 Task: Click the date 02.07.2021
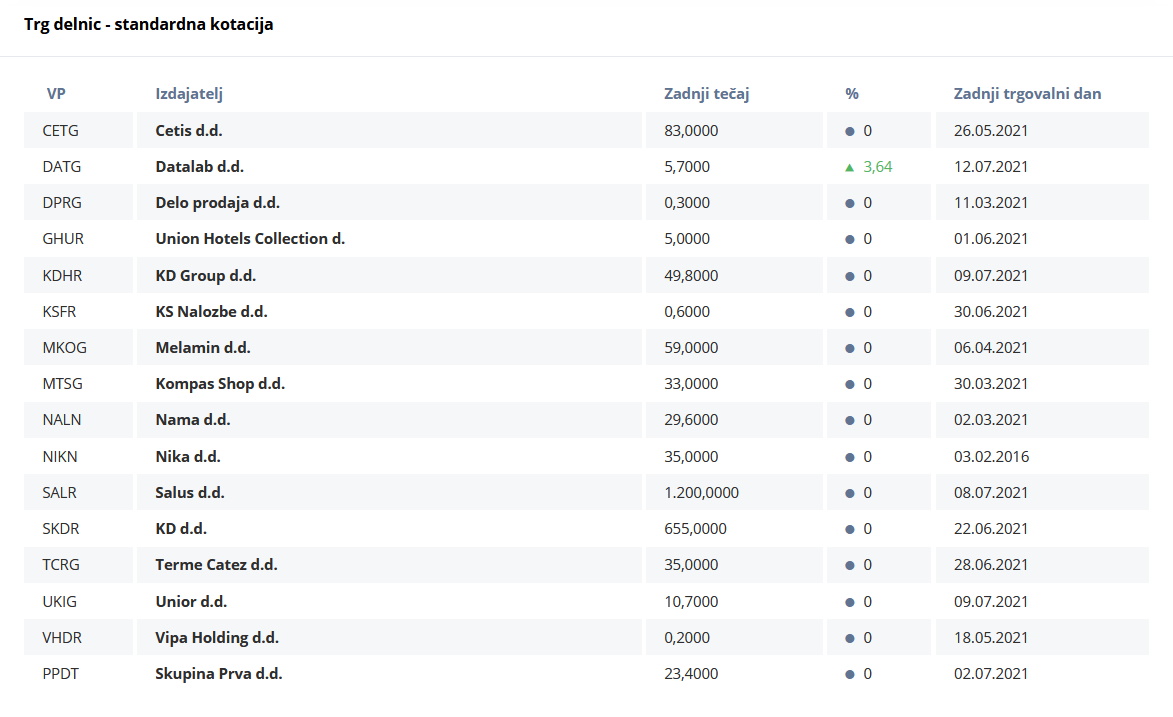click(x=990, y=674)
